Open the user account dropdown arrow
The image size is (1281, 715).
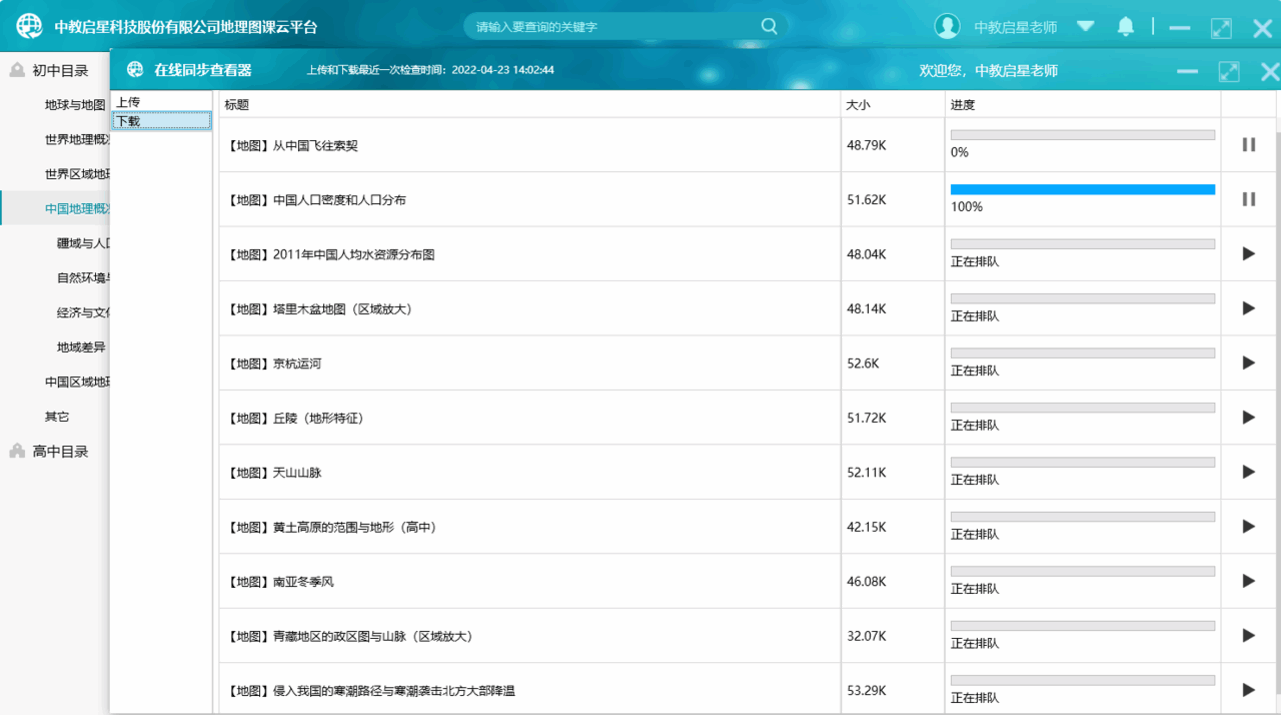point(1085,27)
